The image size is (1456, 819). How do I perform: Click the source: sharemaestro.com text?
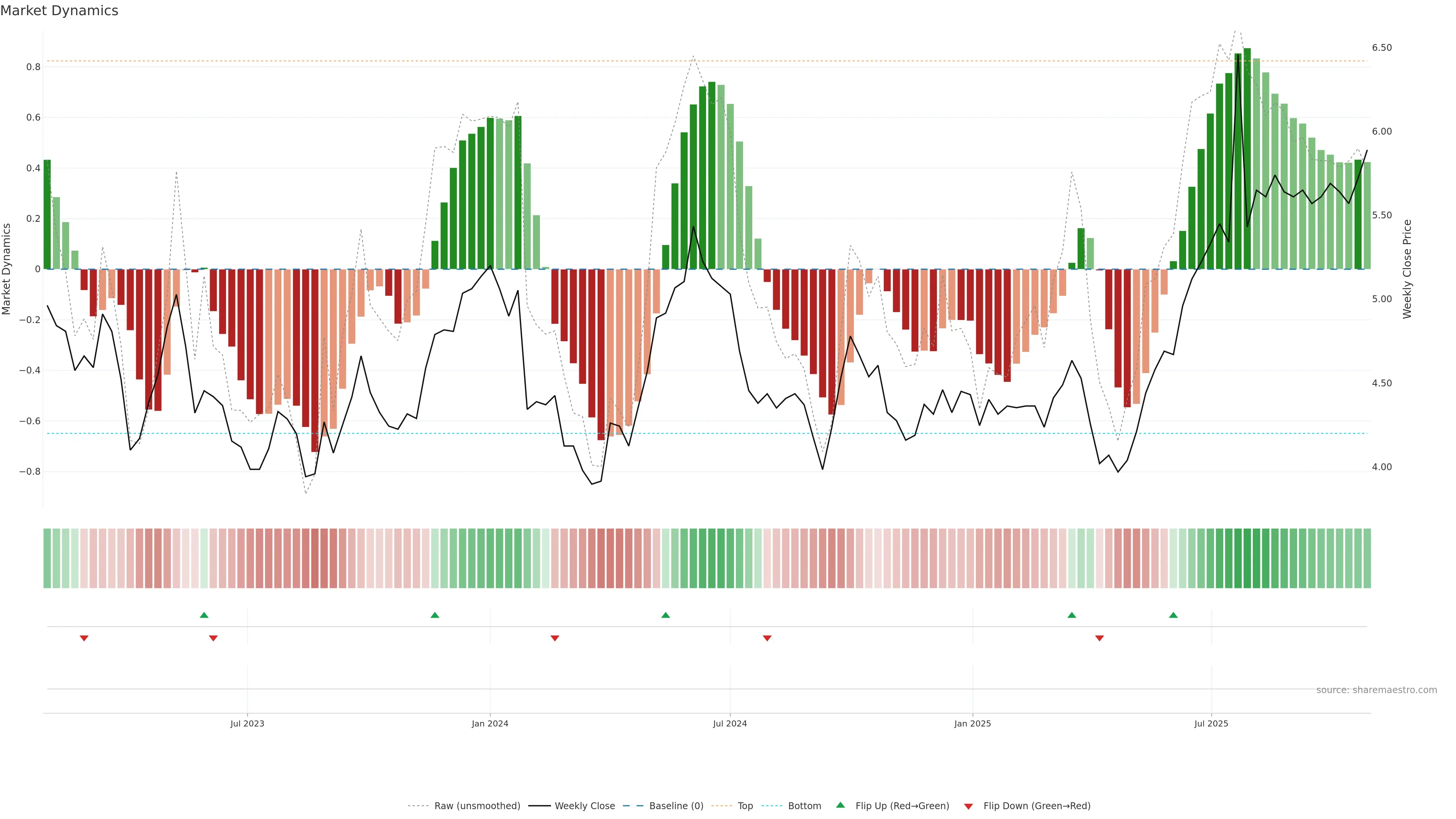(x=1376, y=690)
